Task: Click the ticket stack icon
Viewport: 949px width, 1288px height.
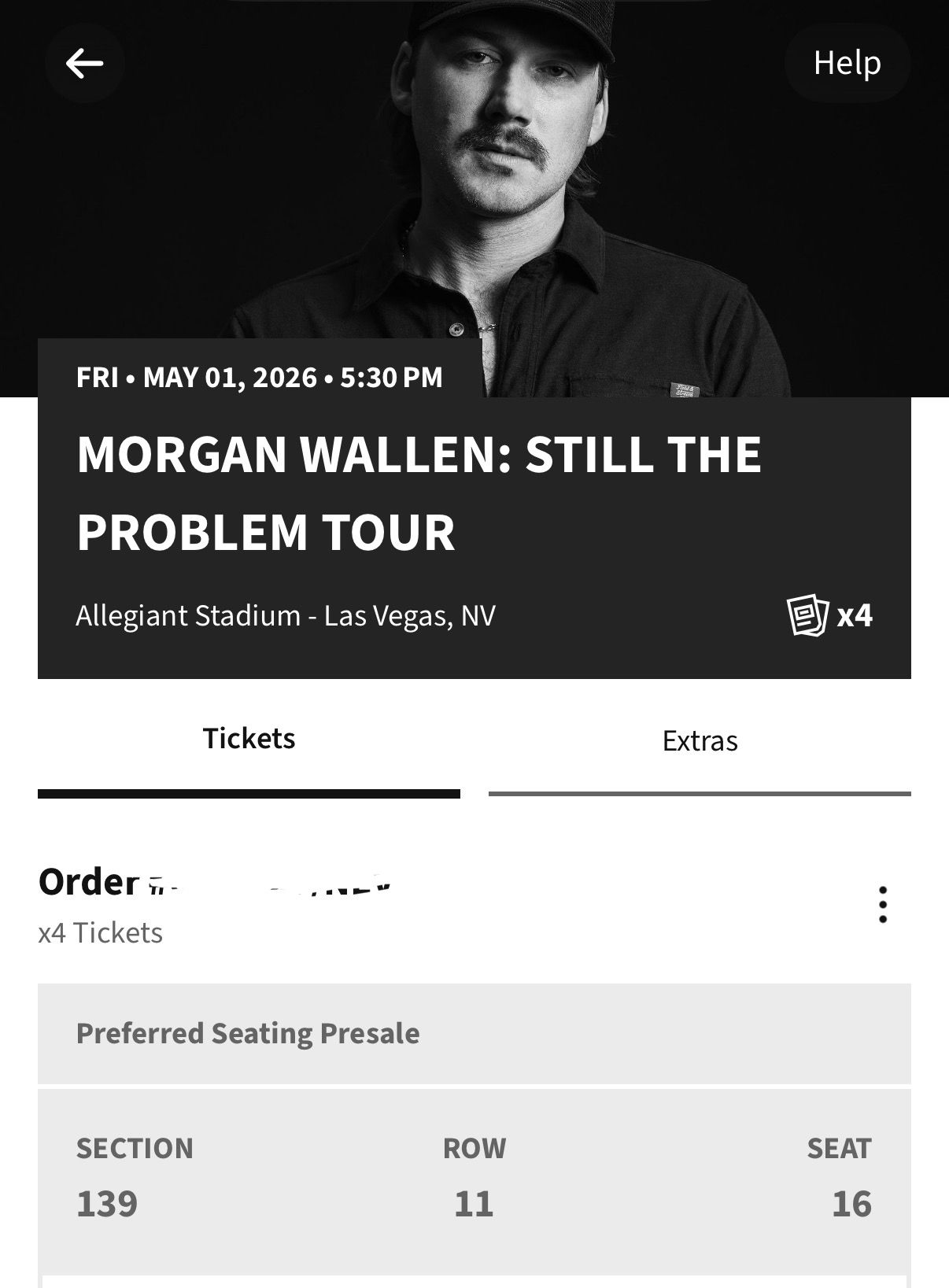Action: pyautogui.click(x=807, y=615)
